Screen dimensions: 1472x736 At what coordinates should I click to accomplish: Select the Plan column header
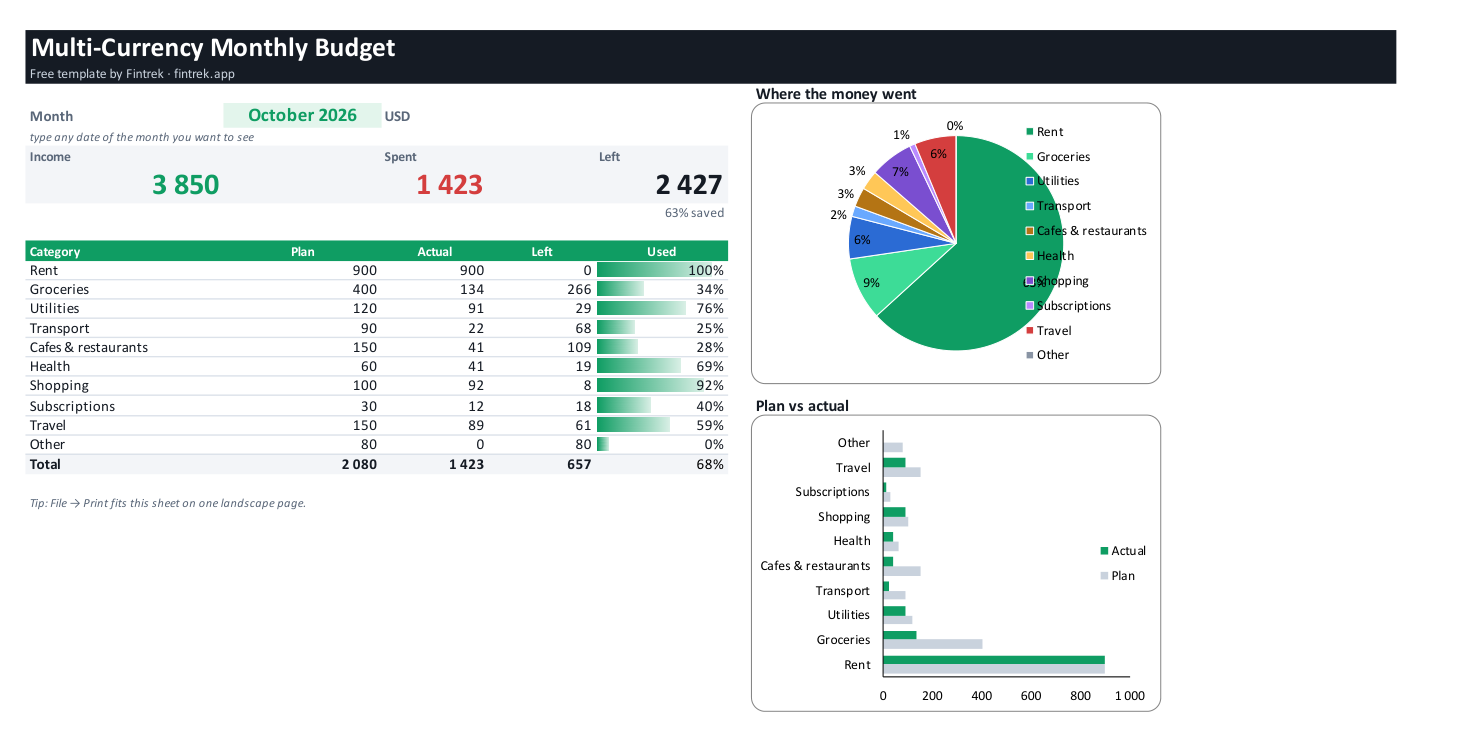[303, 252]
